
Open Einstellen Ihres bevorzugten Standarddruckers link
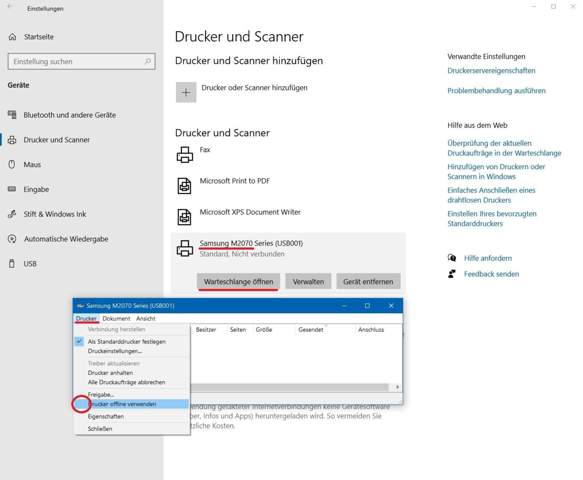pyautogui.click(x=492, y=219)
